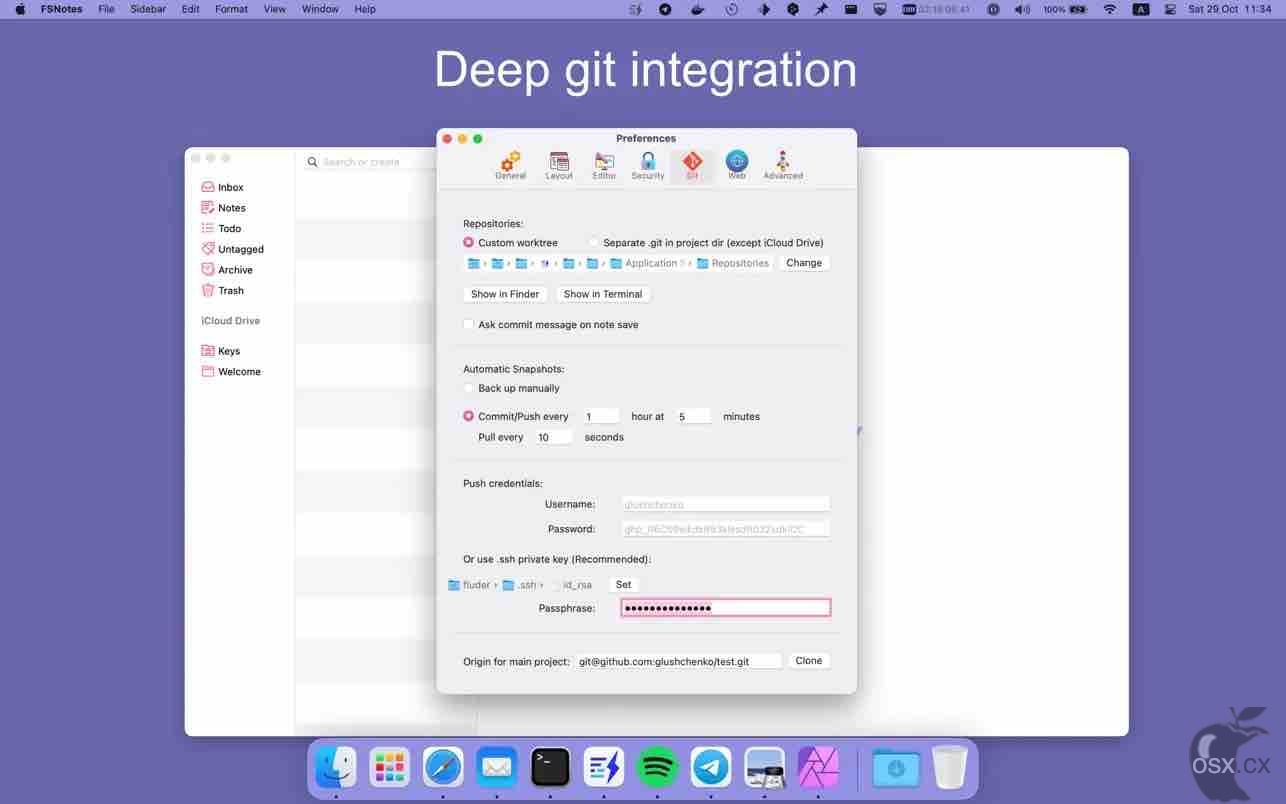Viewport: 1286px width, 804px height.
Task: Open the View menu
Action: (x=275, y=9)
